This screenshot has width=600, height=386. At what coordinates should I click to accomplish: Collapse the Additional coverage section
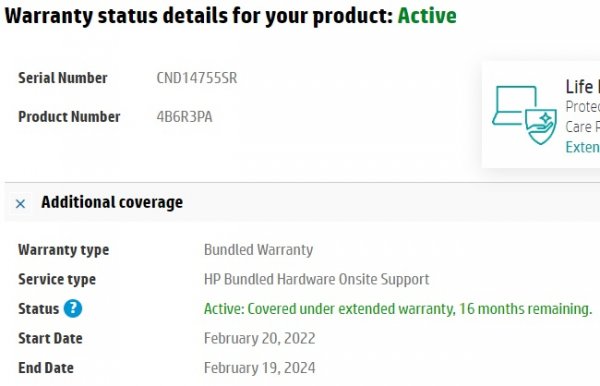click(x=20, y=204)
